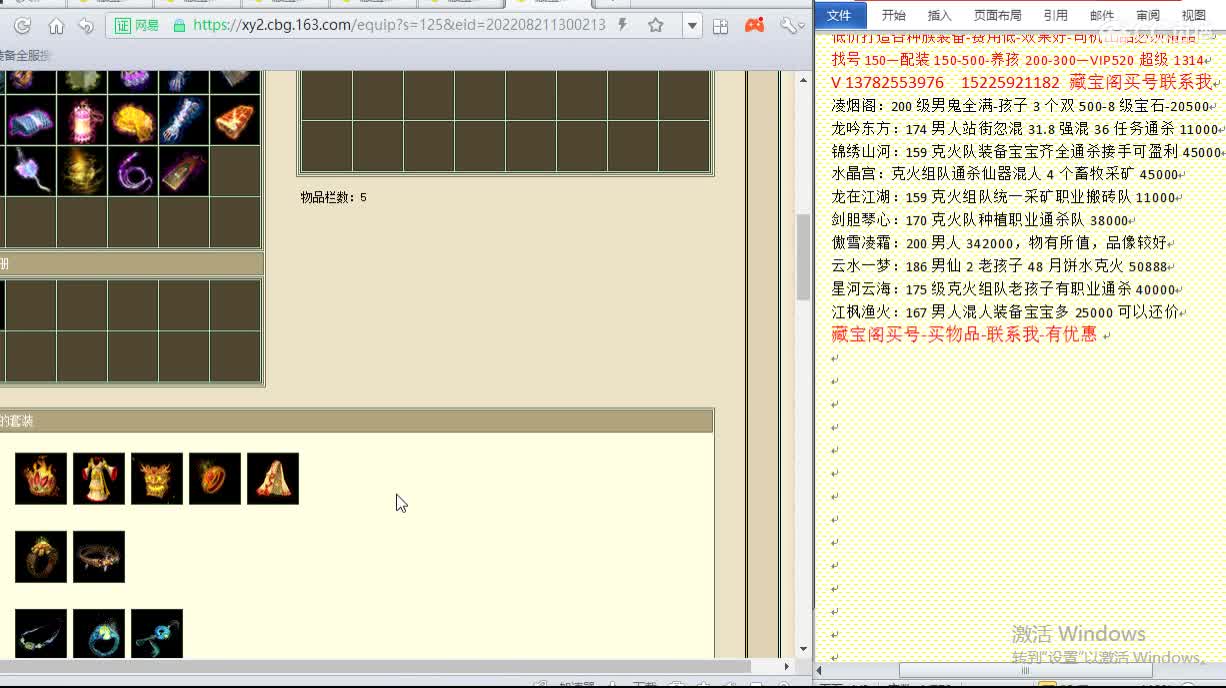Image resolution: width=1226 pixels, height=688 pixels.
Task: Click the 星河云海 175级克火 line
Action: click(x=1006, y=289)
